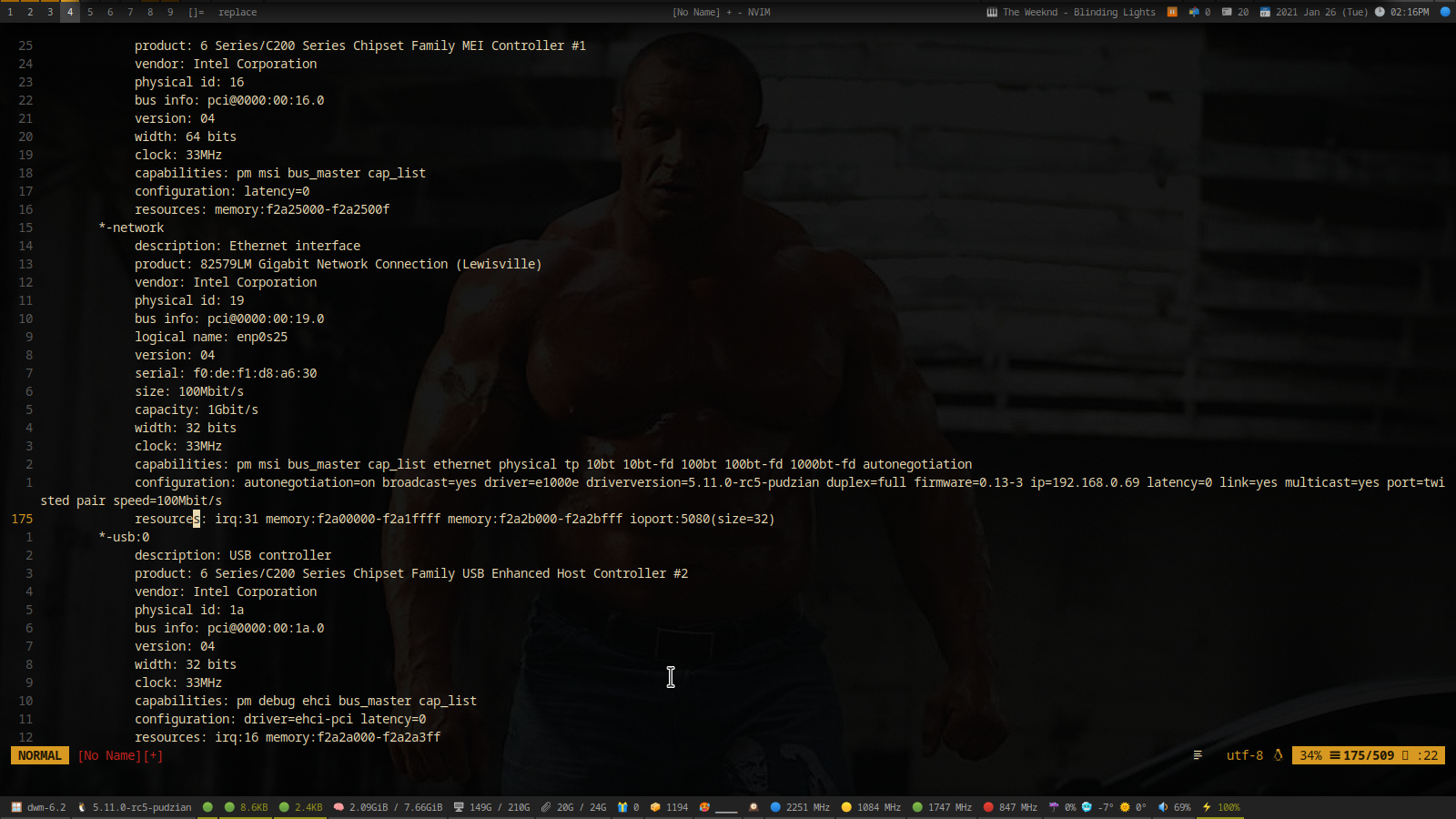Click the piano music icon in top bar

click(x=992, y=12)
